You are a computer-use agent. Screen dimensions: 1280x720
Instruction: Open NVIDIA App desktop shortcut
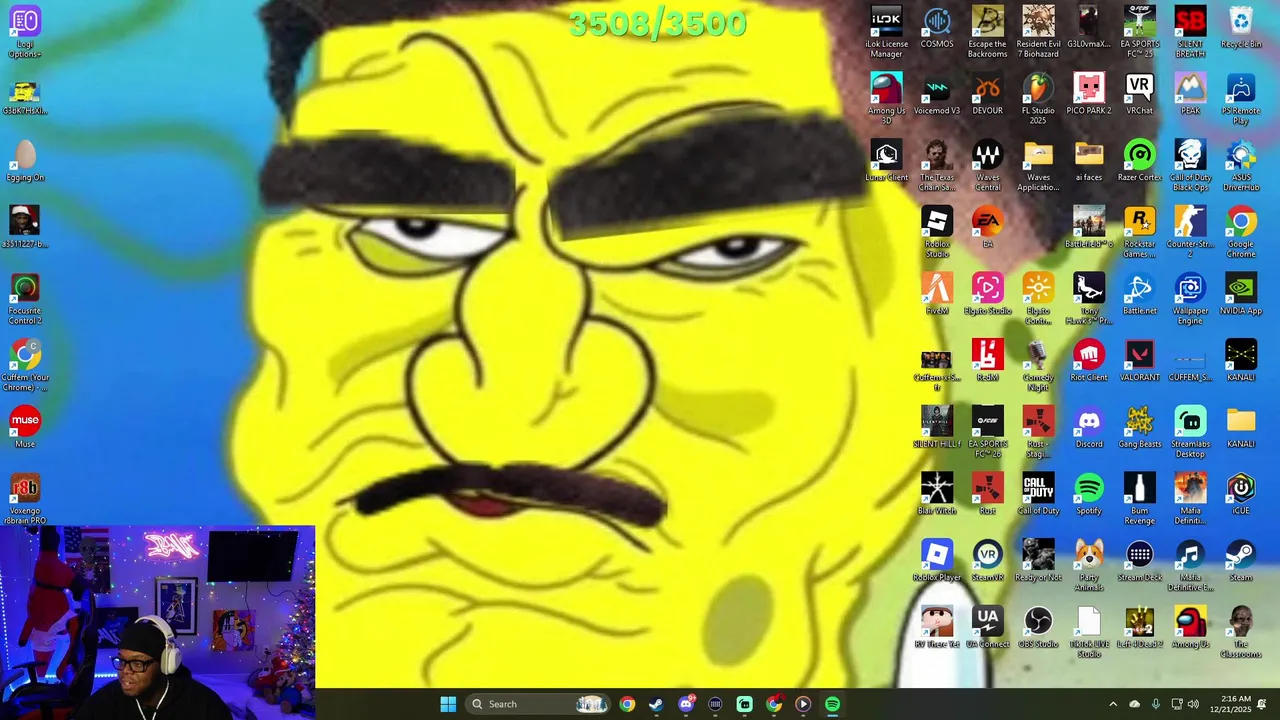pos(1241,294)
